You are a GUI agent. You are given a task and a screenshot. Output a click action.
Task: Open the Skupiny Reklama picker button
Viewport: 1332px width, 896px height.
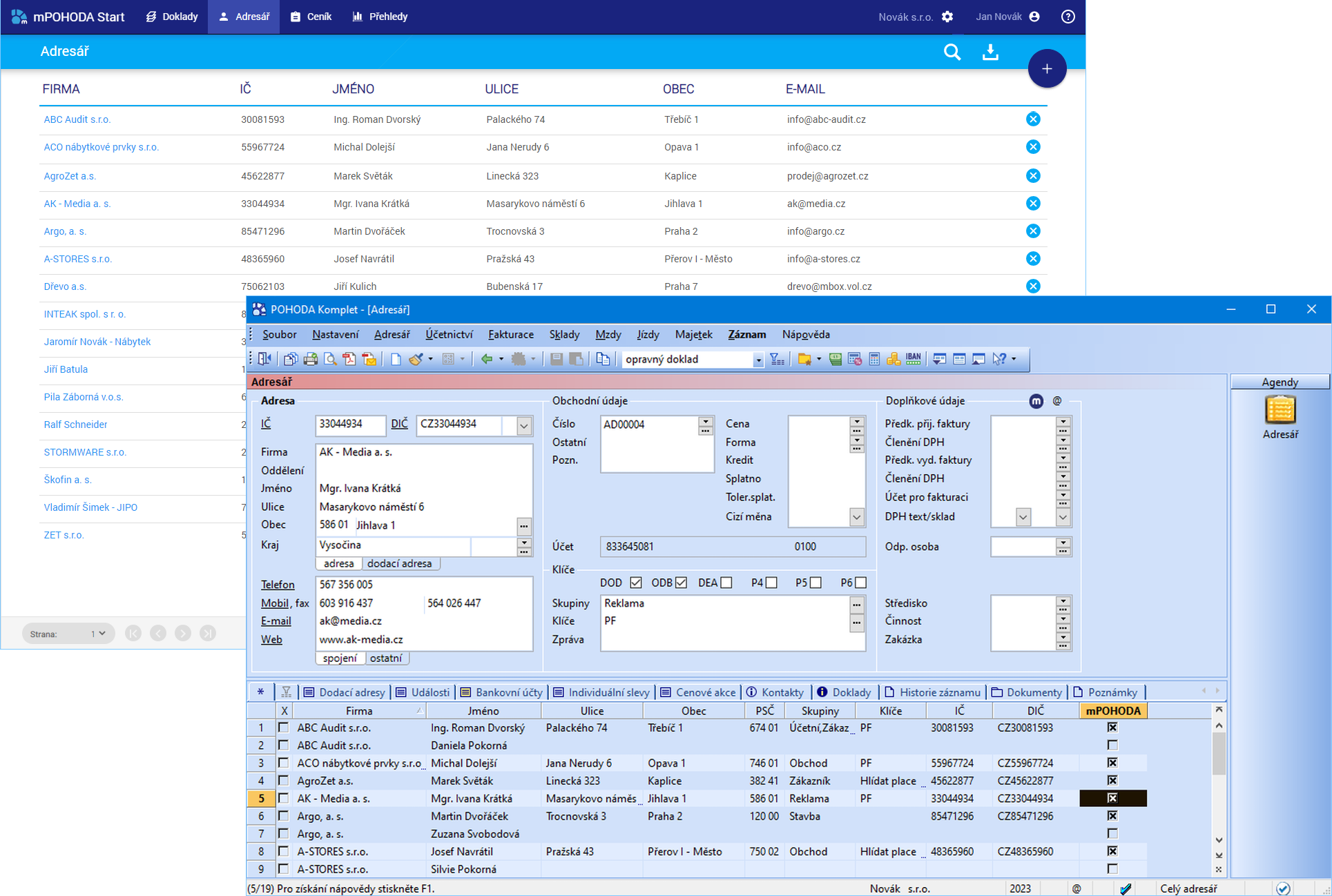pos(856,604)
